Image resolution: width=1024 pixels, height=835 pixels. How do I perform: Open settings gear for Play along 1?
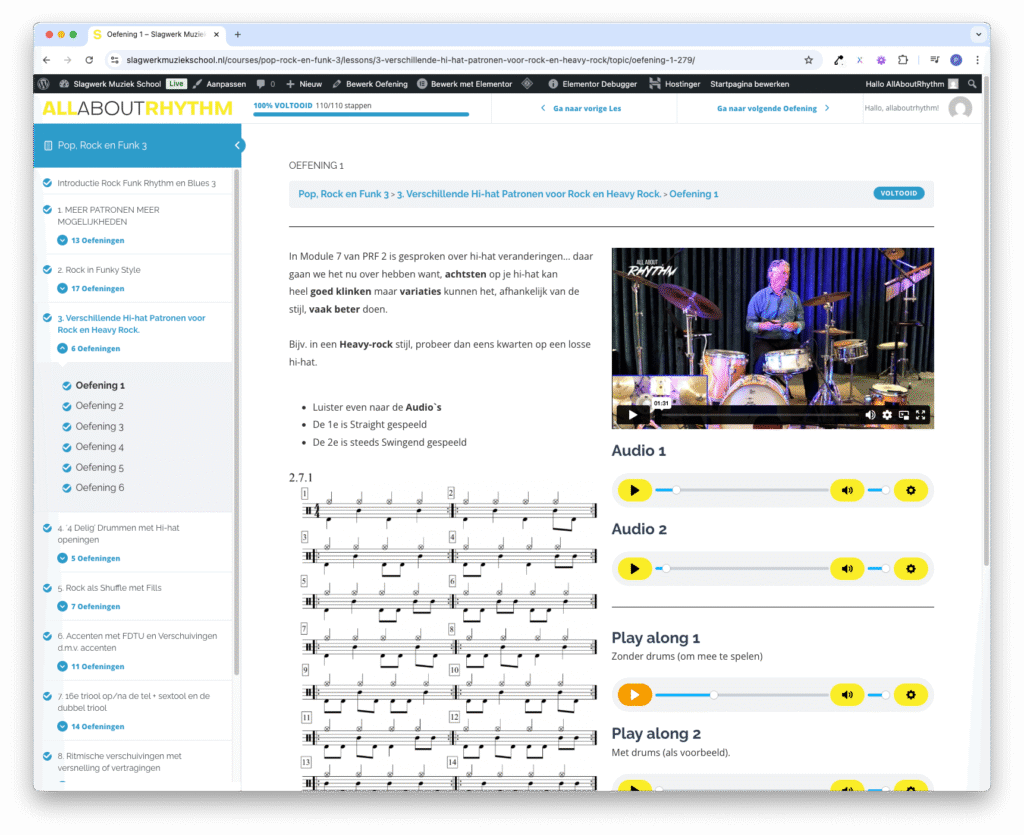coord(911,695)
